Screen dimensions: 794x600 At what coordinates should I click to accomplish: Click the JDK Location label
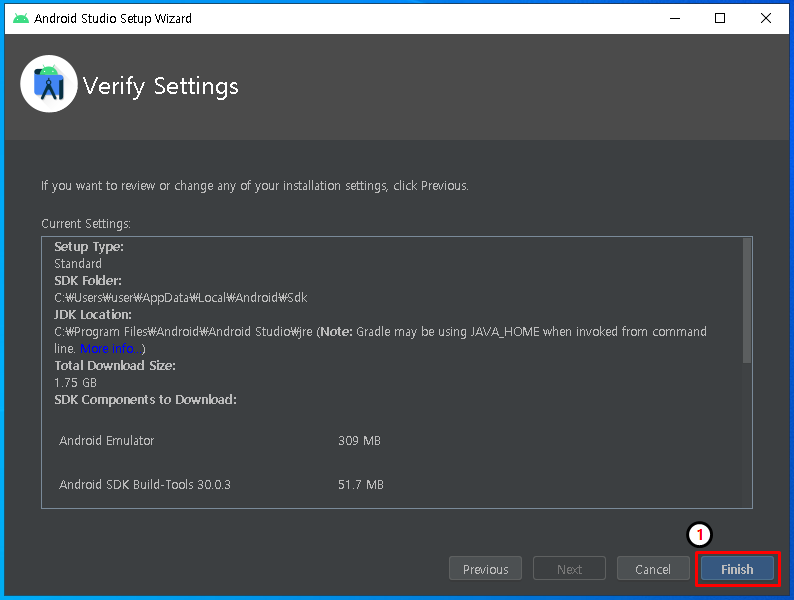[x=93, y=314]
